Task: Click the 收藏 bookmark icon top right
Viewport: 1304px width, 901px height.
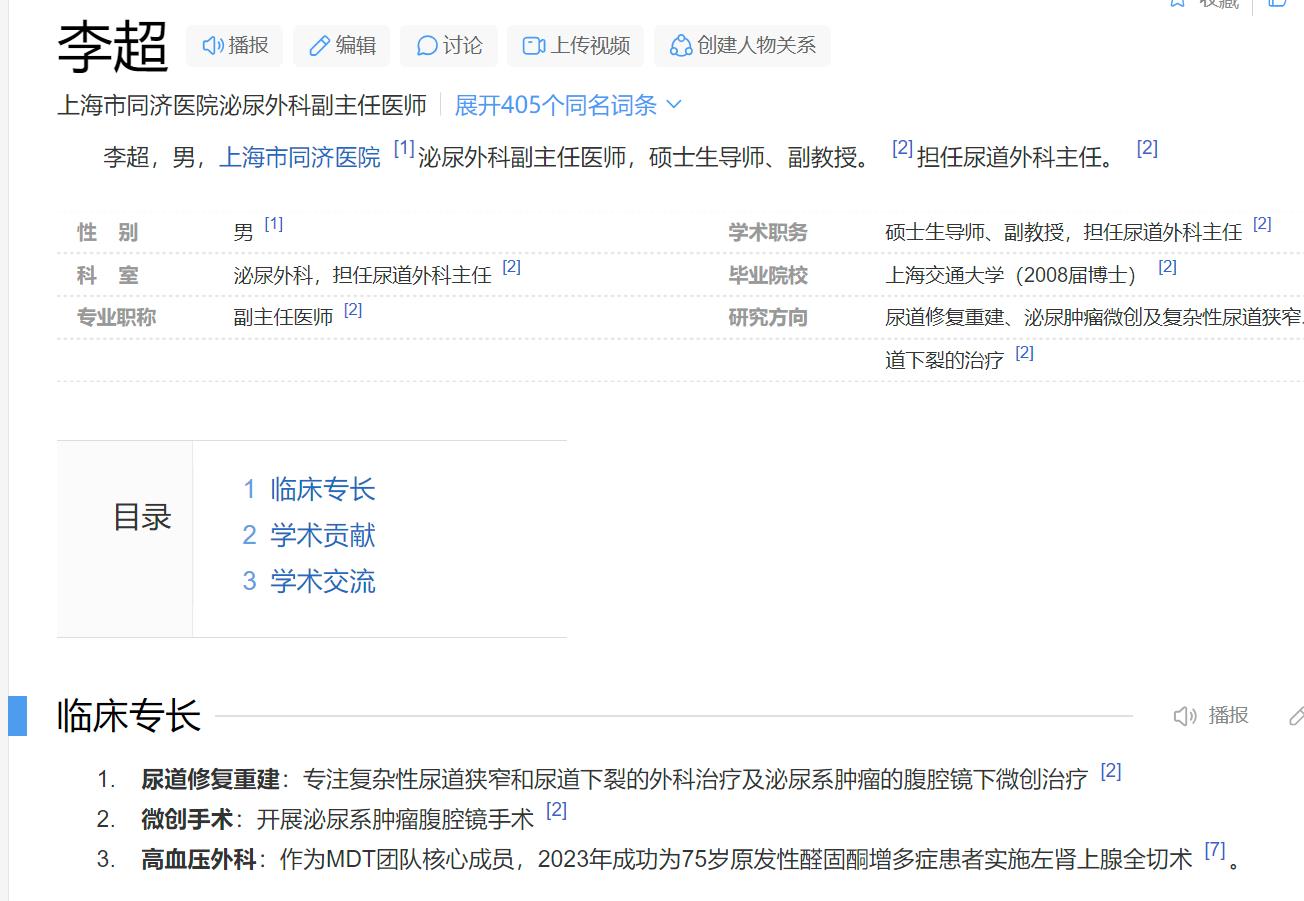Action: pos(1176,5)
